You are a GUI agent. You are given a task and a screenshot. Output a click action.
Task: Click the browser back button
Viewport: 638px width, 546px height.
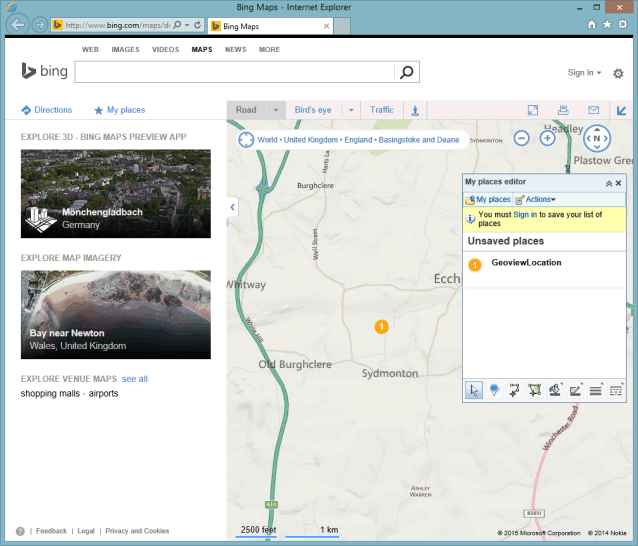17,25
